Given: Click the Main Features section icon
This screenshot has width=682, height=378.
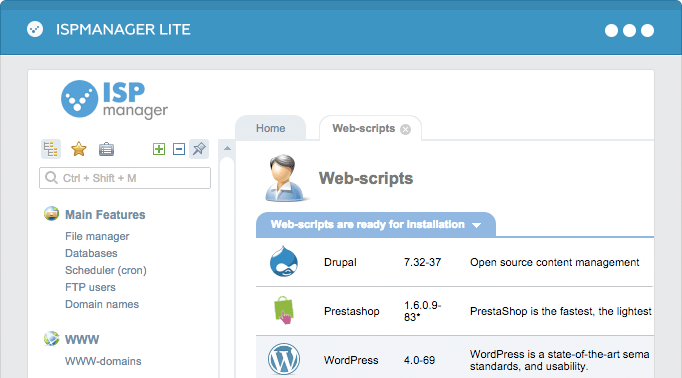Looking at the screenshot, I should click(51, 214).
